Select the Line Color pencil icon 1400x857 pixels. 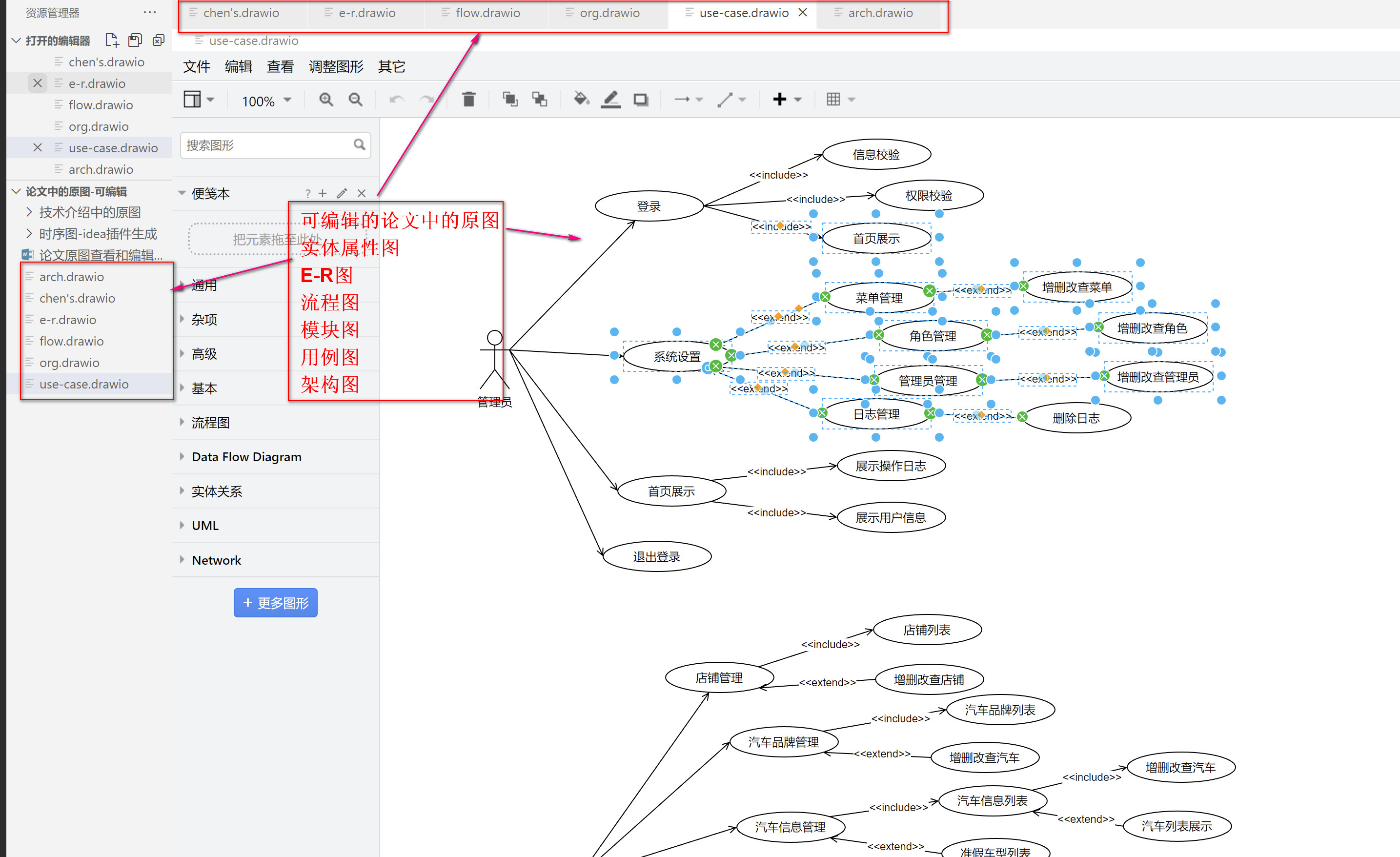611,100
